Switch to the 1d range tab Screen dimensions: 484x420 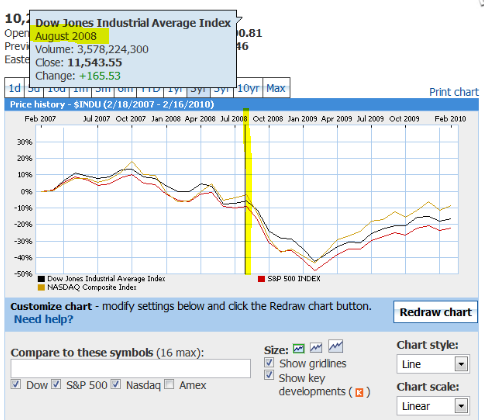pos(14,88)
